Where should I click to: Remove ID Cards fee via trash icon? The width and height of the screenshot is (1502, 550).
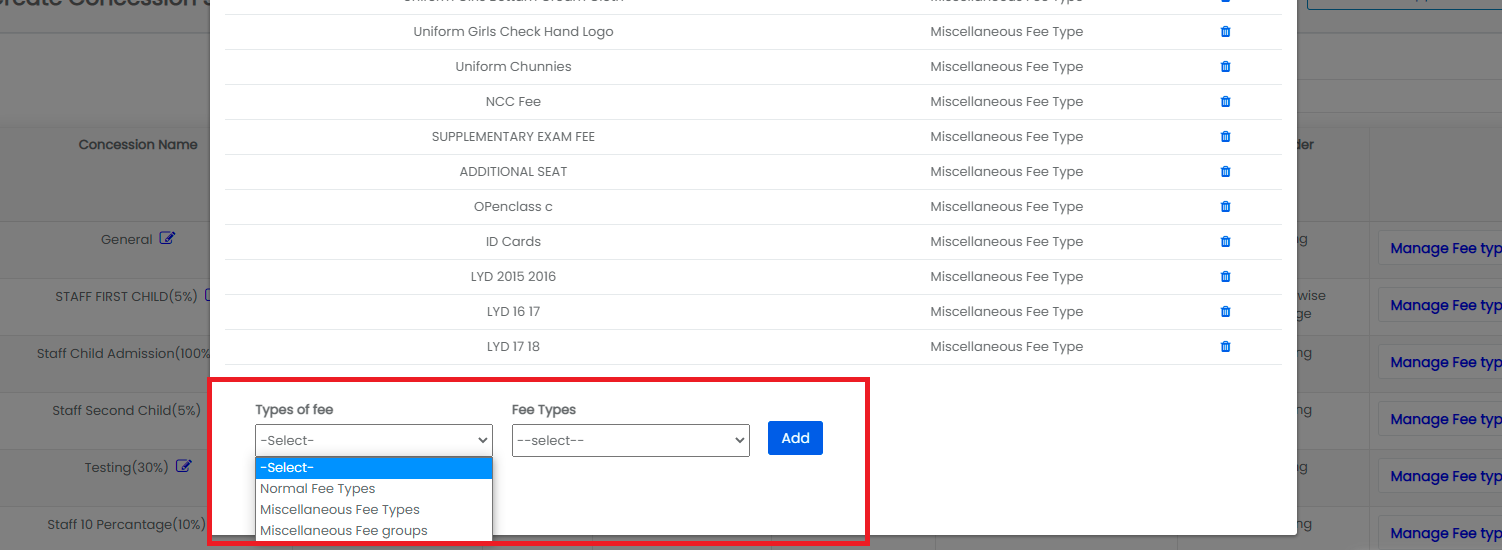pos(1225,242)
